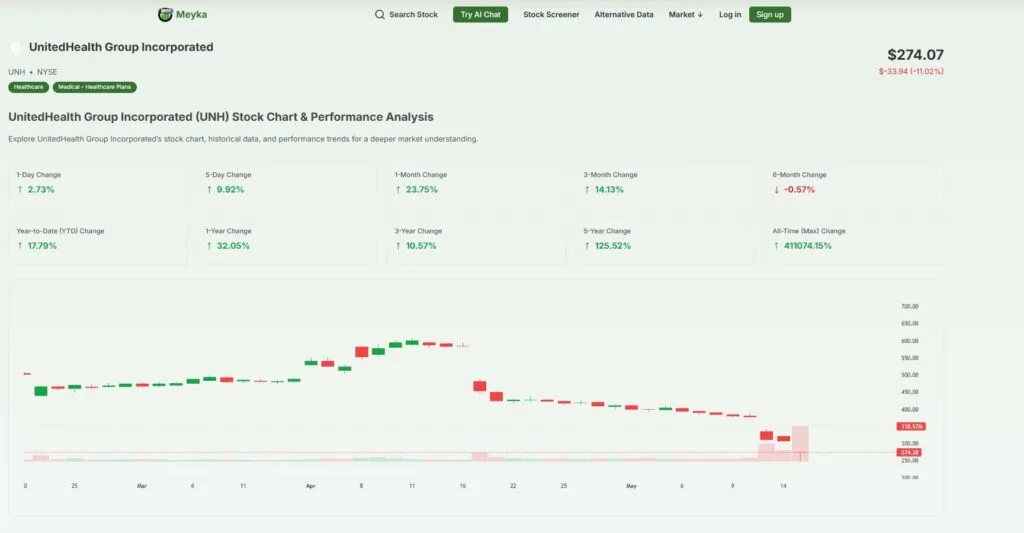Click the up arrow in 5-Year Change card
Screen dimensions: 1024x533
pos(587,245)
